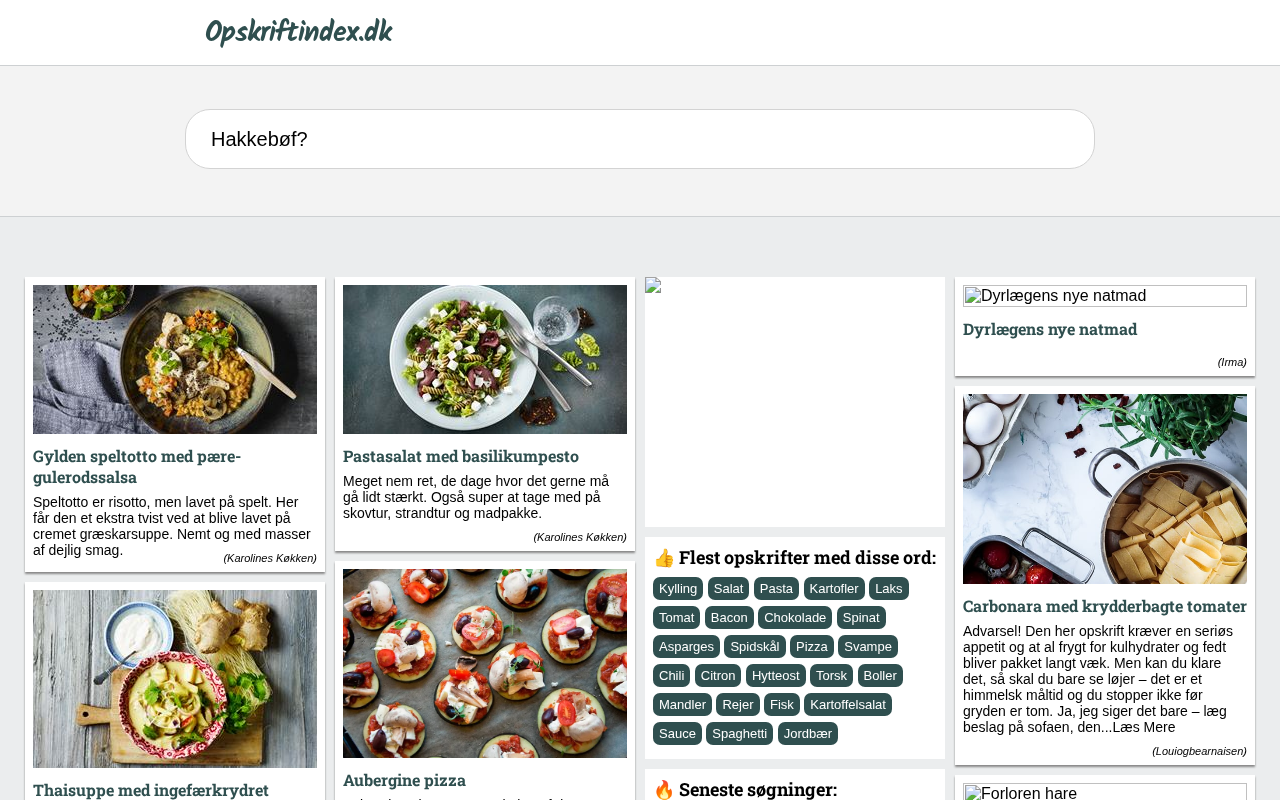
Task: Select the Kylling keyword tag
Action: pos(678,588)
